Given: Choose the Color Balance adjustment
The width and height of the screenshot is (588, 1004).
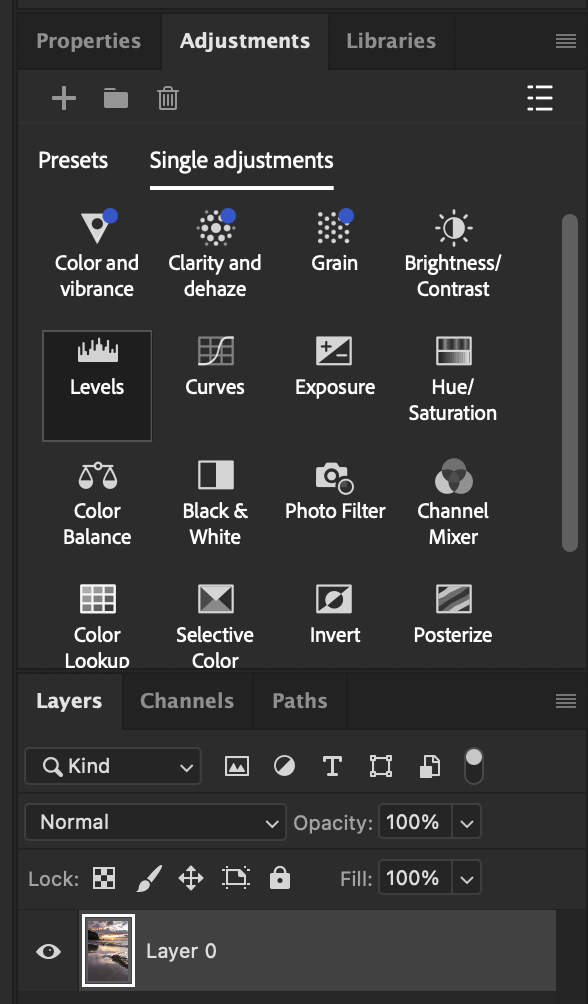Looking at the screenshot, I should tap(97, 502).
